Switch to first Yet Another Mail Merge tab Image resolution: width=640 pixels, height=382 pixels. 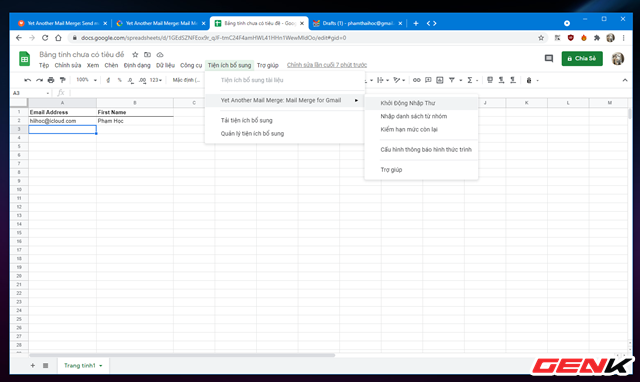click(x=62, y=23)
